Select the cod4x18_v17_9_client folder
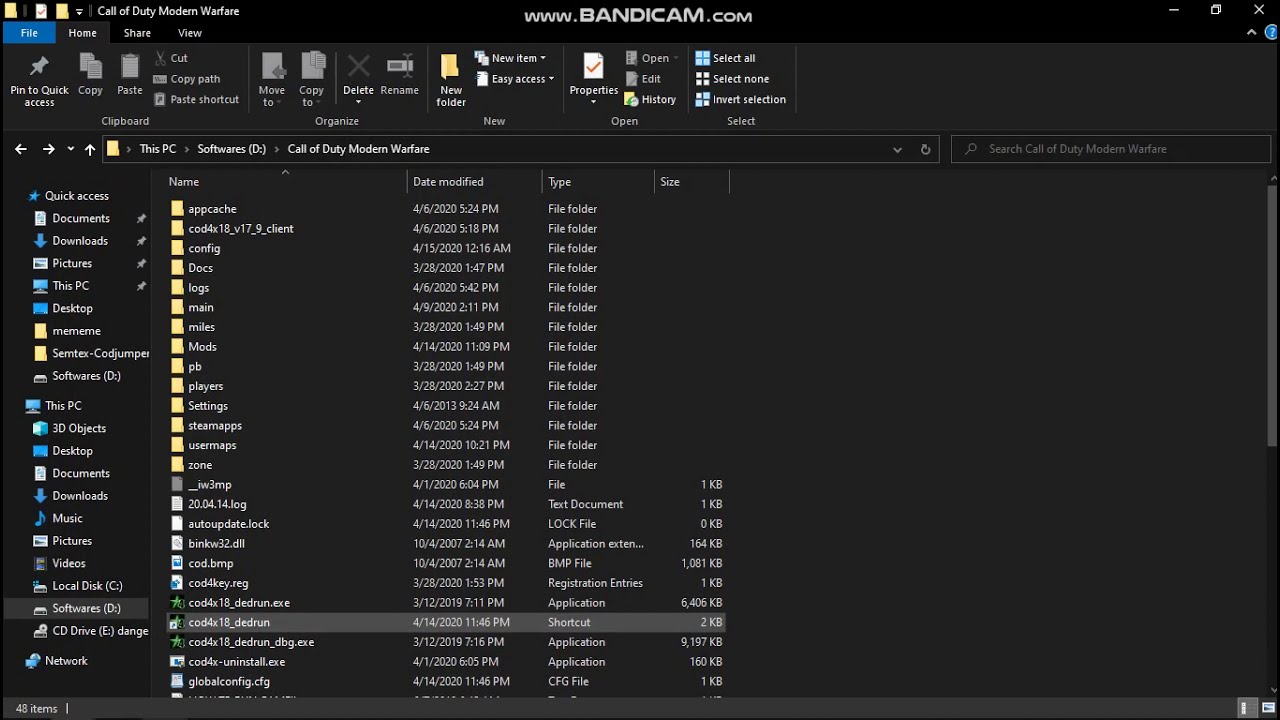This screenshot has height=720, width=1280. 241,229
